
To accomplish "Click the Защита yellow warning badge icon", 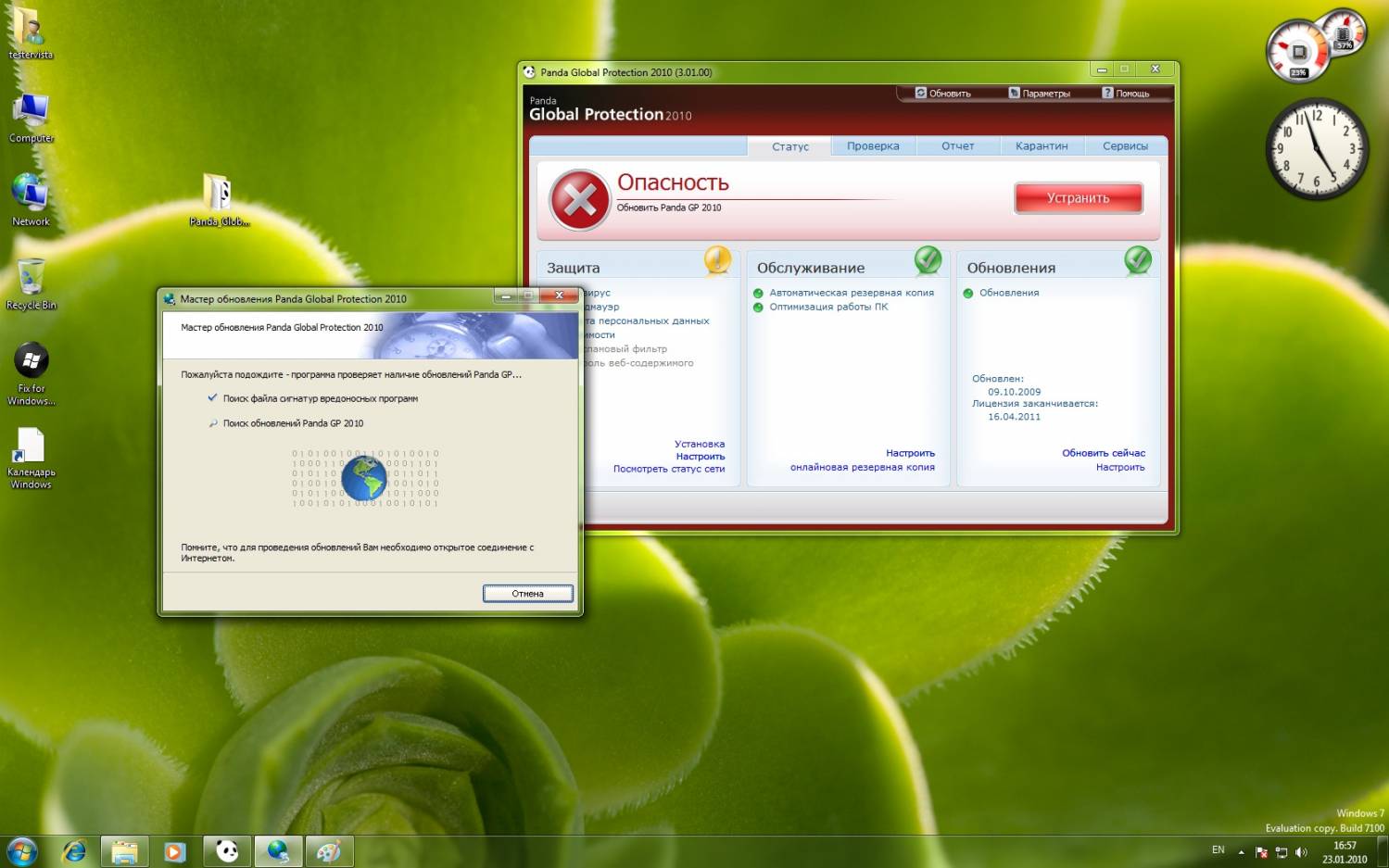I will 717,260.
